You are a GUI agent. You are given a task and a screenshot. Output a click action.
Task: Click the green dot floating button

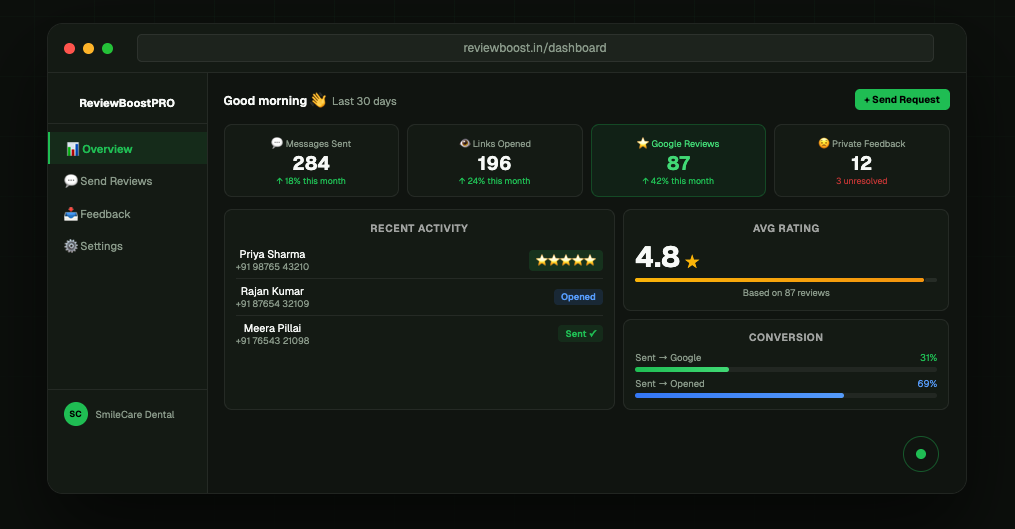coord(920,454)
